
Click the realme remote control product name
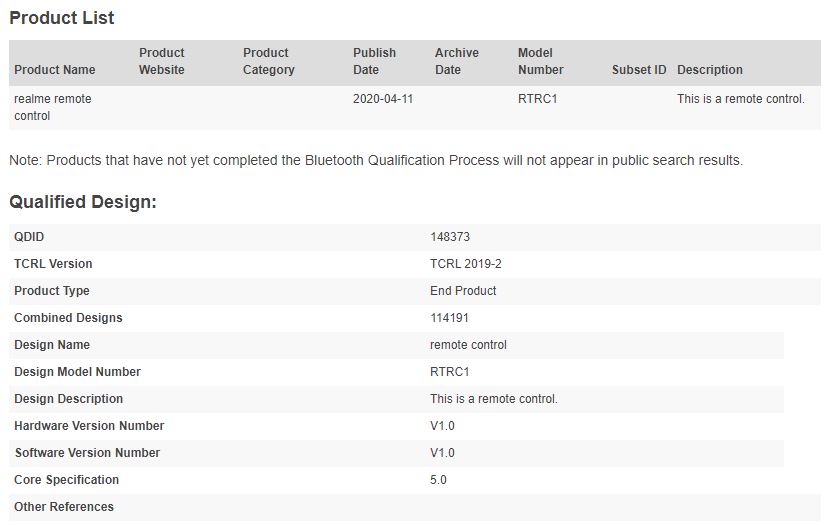tap(52, 107)
